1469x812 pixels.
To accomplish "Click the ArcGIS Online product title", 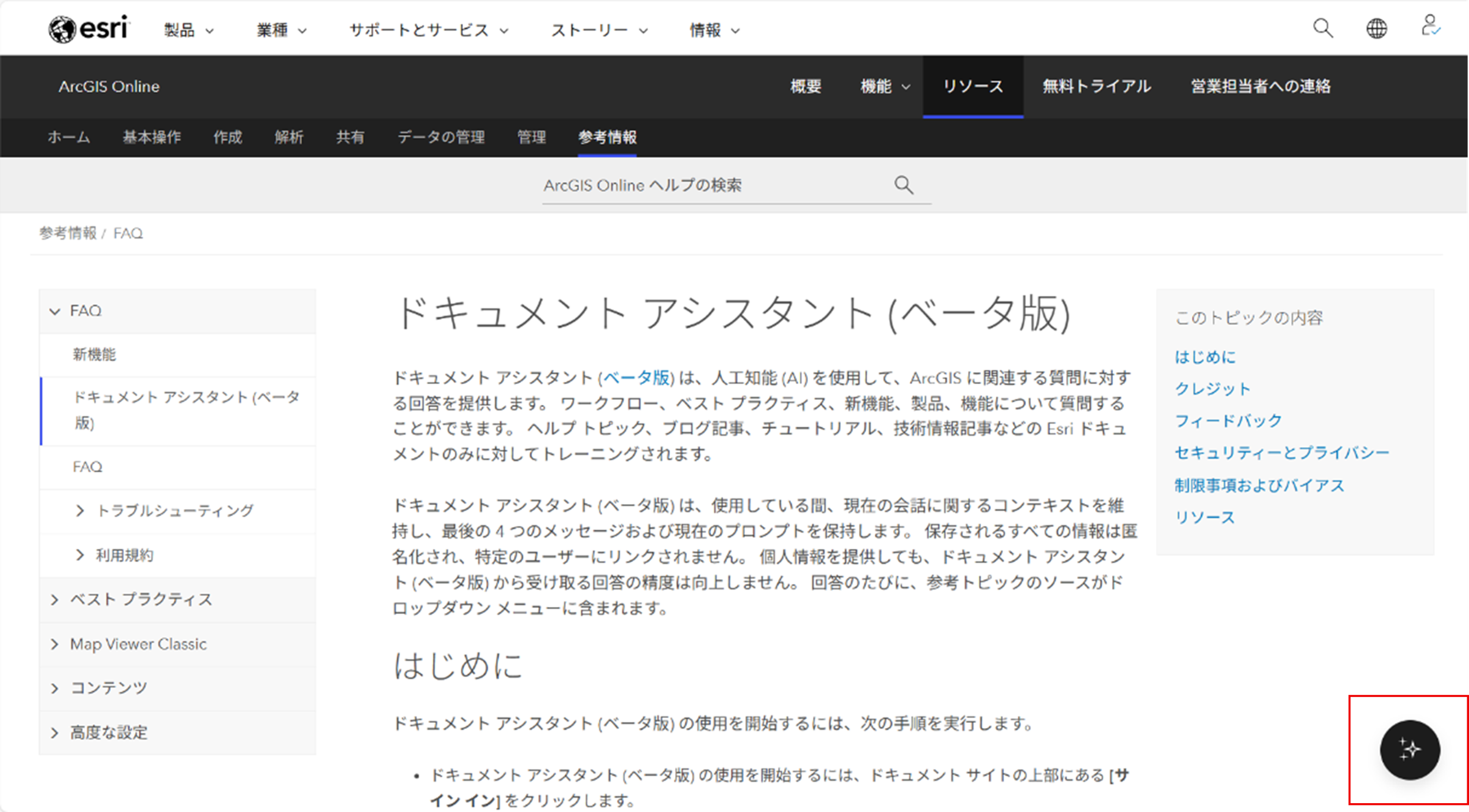I will [x=109, y=87].
